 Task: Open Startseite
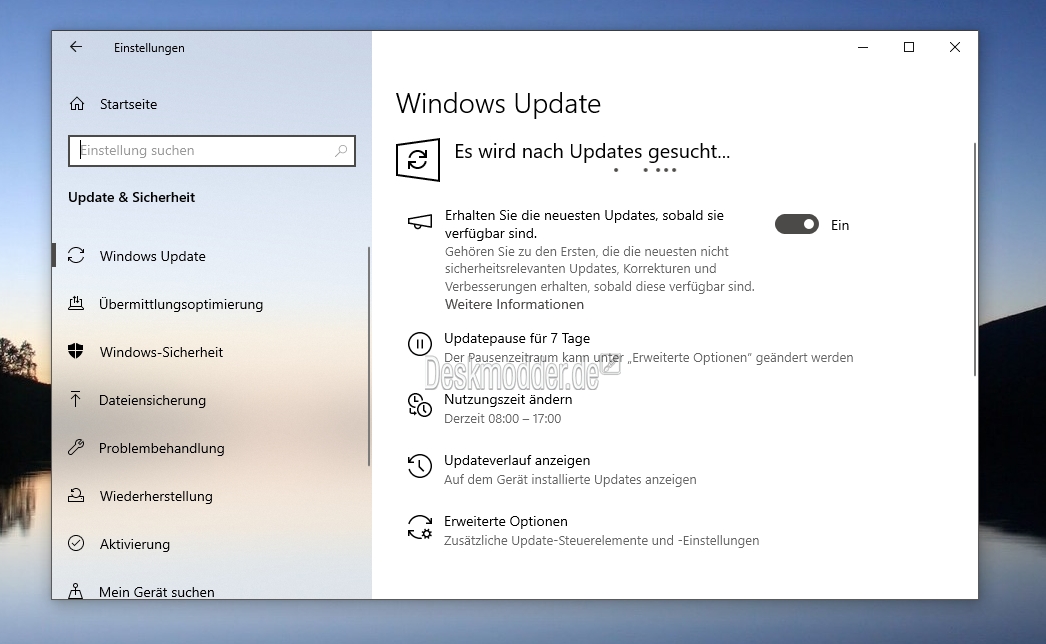tap(129, 104)
